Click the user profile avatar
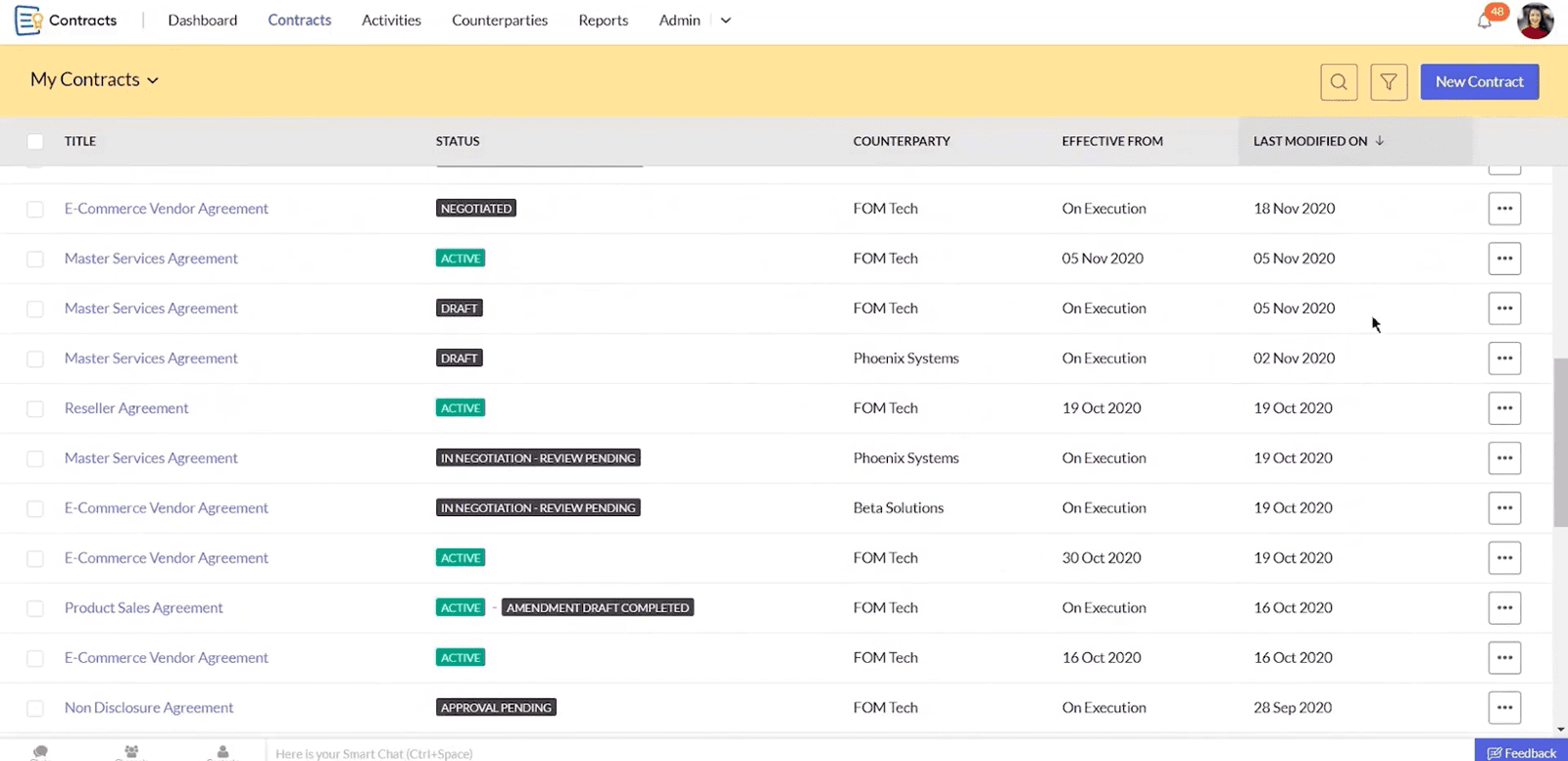Screen dimensions: 1568x761 1535,21
